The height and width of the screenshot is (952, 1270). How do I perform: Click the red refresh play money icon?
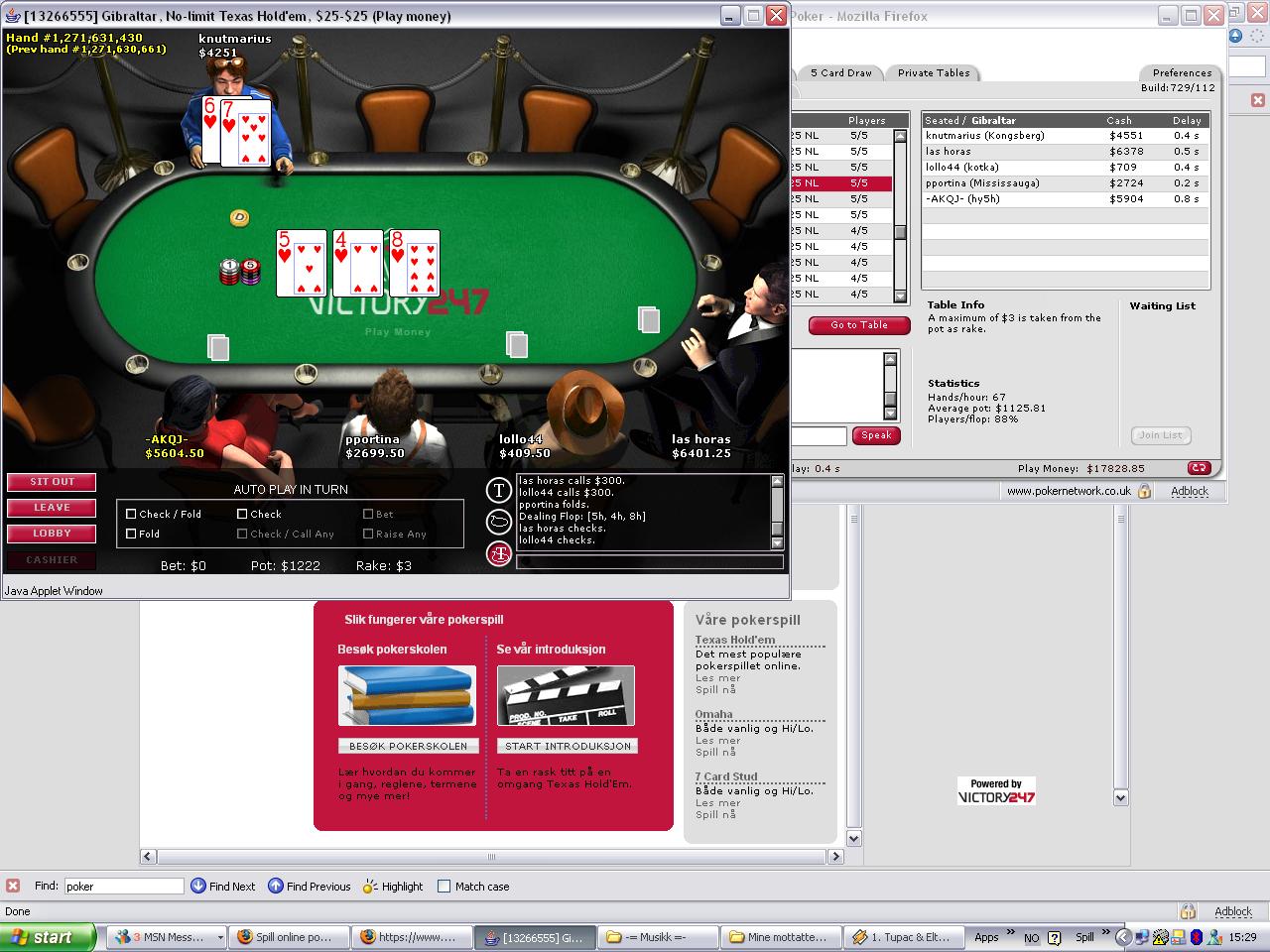(x=1199, y=468)
